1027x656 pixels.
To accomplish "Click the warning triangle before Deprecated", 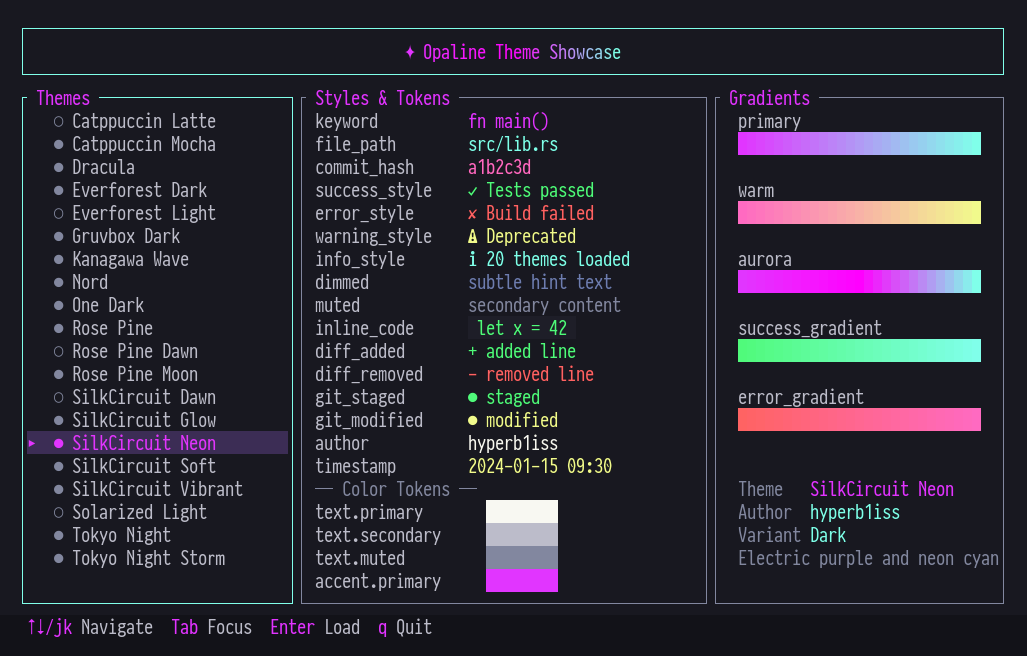I will coord(472,236).
